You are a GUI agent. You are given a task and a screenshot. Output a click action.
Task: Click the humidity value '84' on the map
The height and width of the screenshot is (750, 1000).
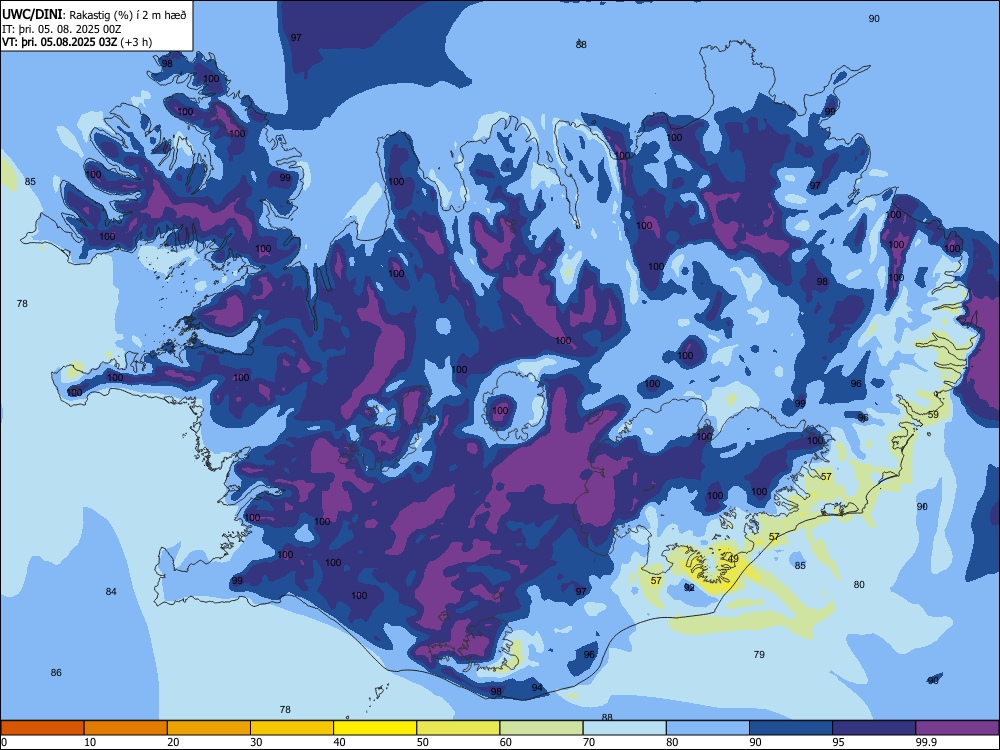click(111, 592)
